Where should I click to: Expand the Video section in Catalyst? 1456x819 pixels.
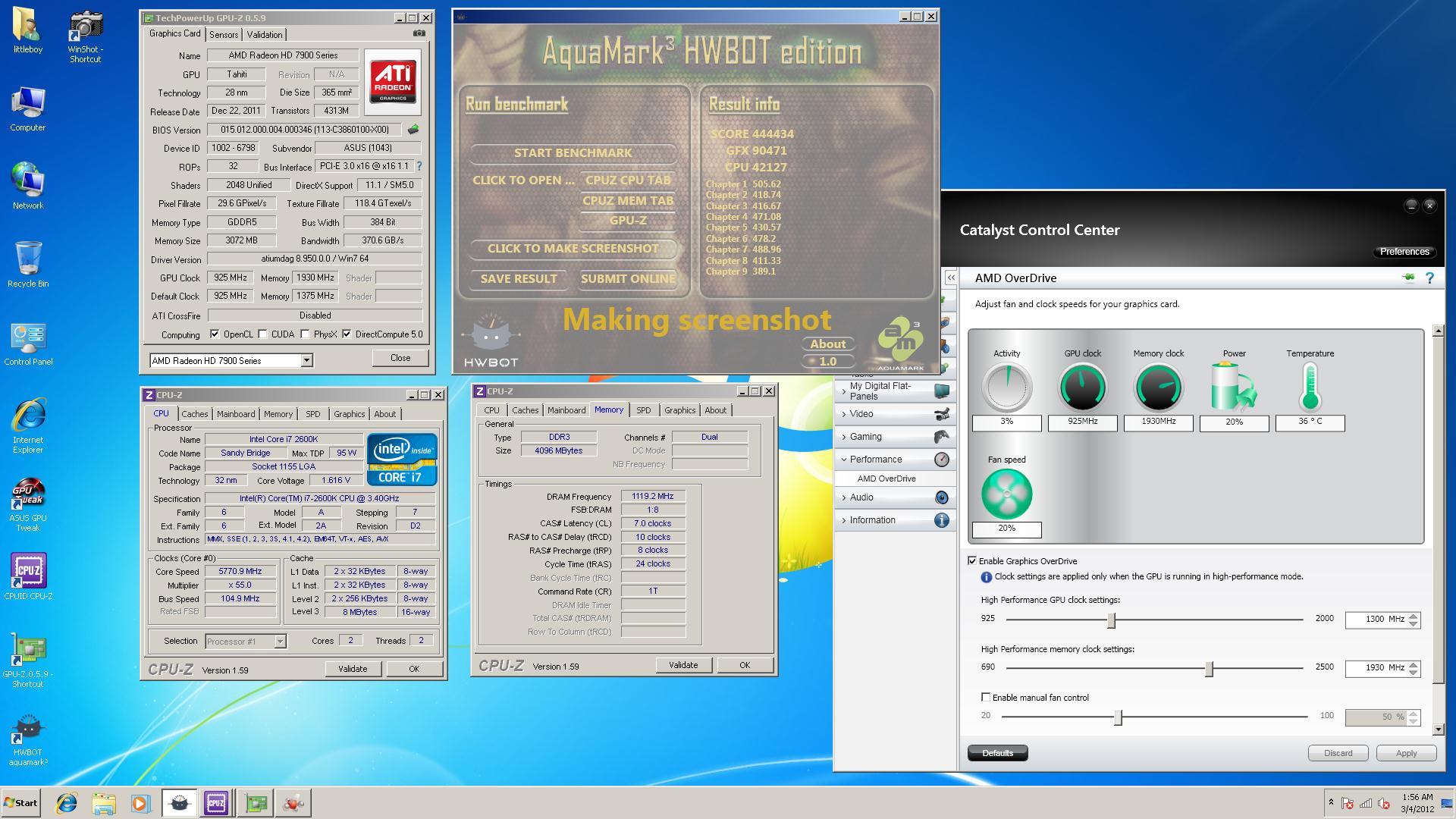pos(895,414)
